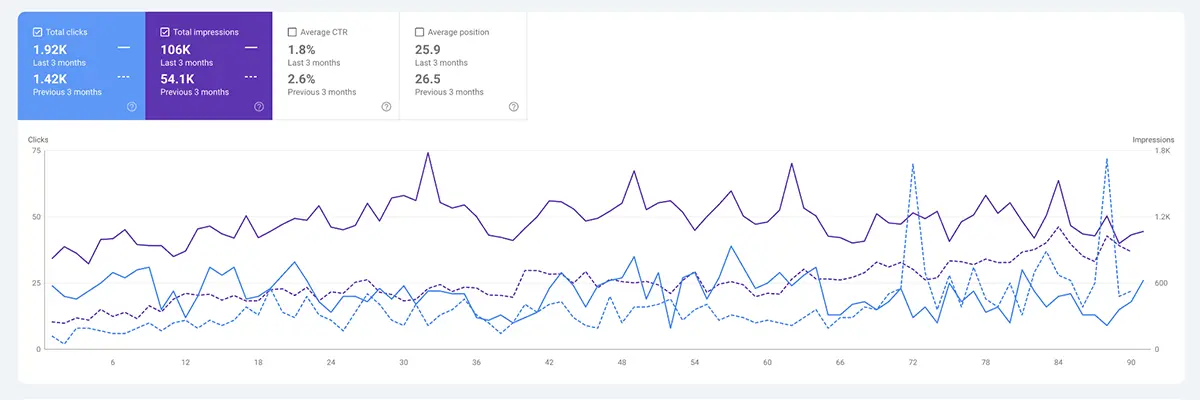
Task: Click the Clicks axis label at left
Action: coord(39,140)
